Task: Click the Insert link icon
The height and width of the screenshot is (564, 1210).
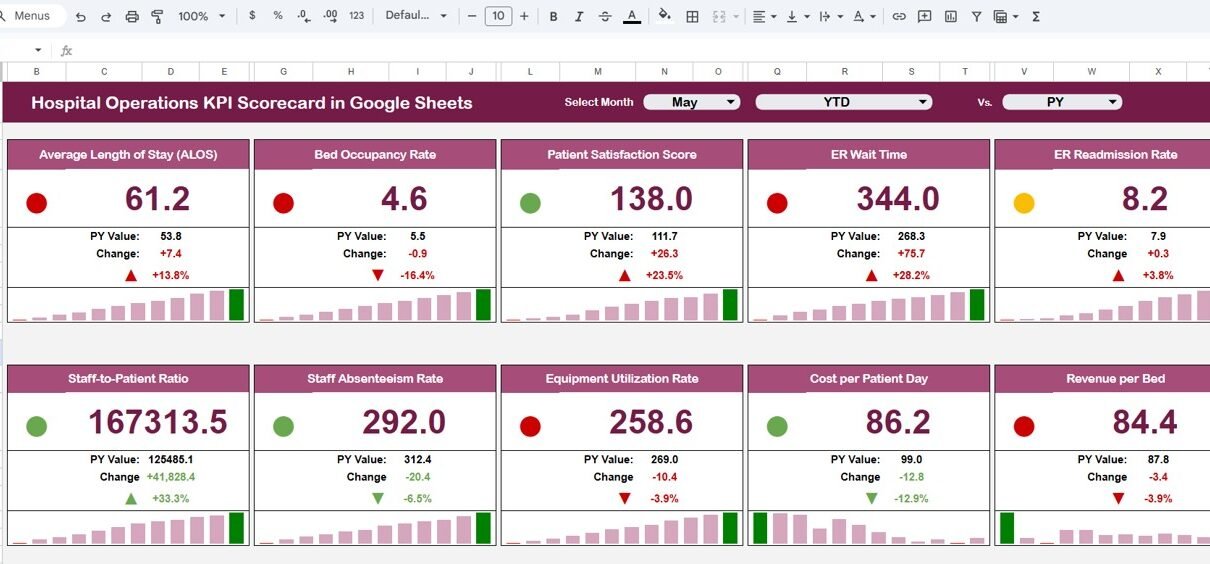Action: [x=899, y=16]
